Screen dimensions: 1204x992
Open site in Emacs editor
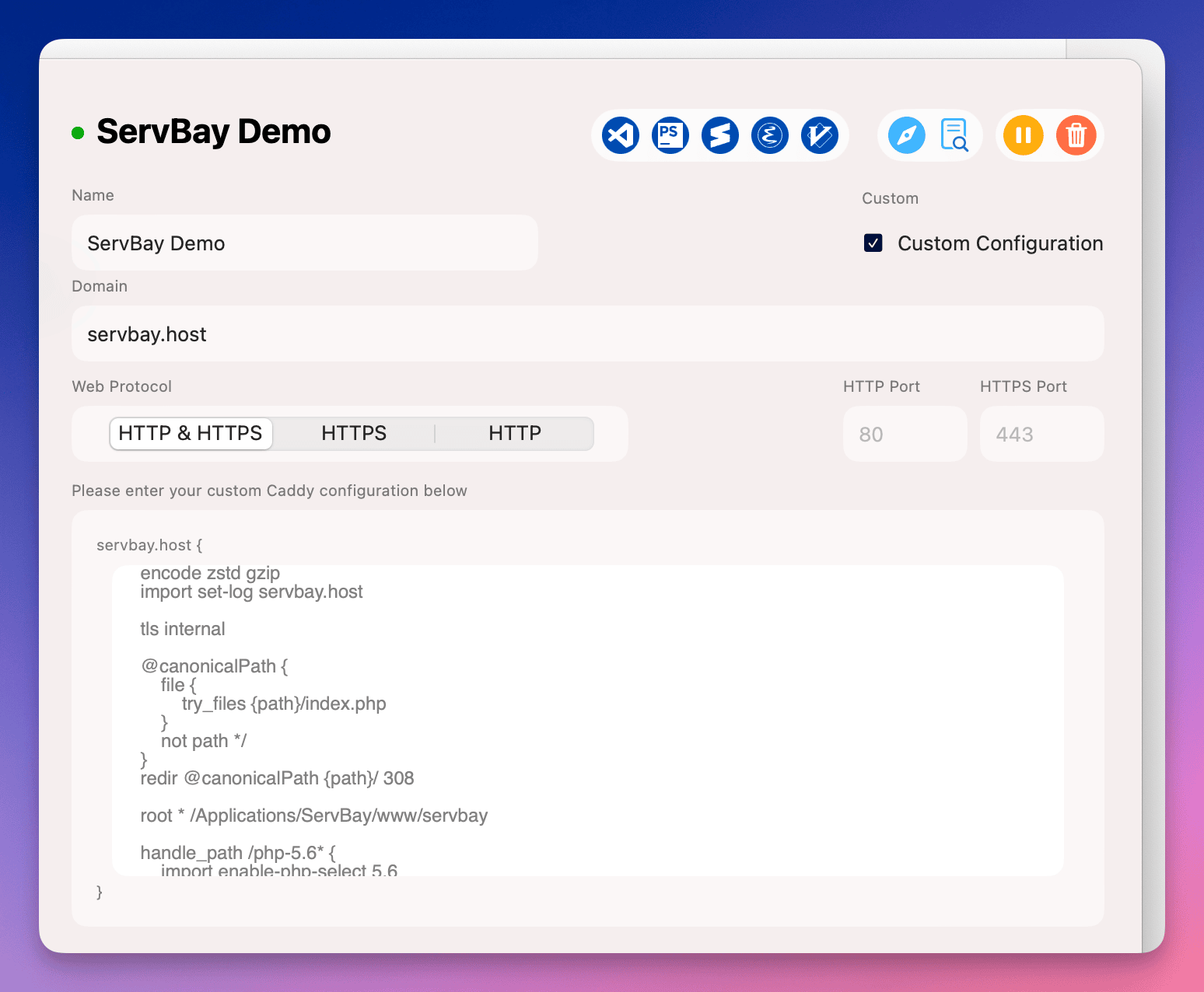770,135
